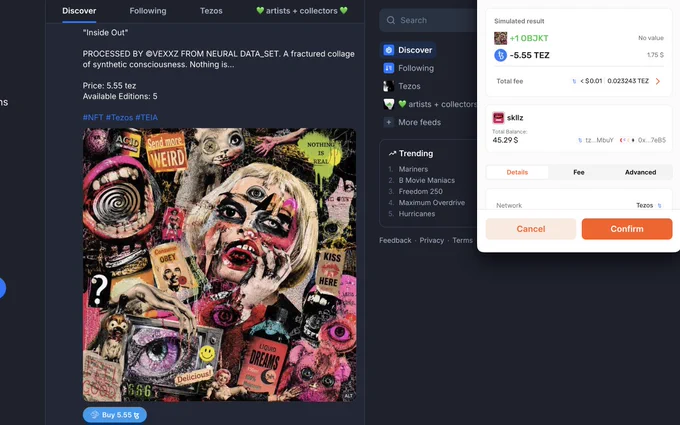Open trending topic Hurricanes
This screenshot has height=425, width=680.
(417, 214)
